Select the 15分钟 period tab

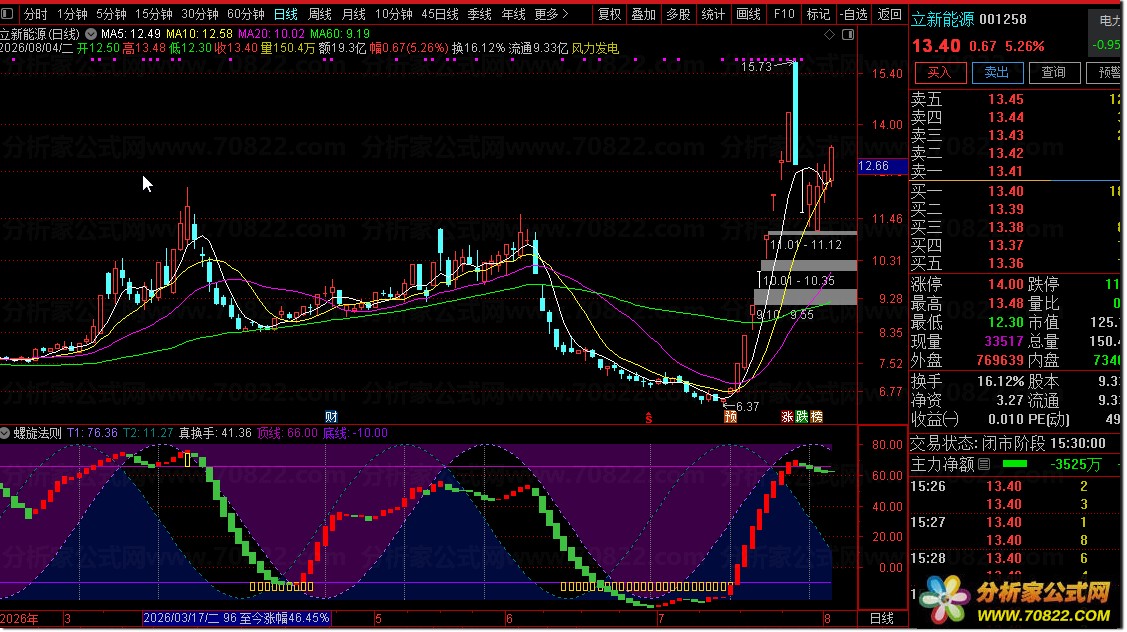[x=154, y=14]
